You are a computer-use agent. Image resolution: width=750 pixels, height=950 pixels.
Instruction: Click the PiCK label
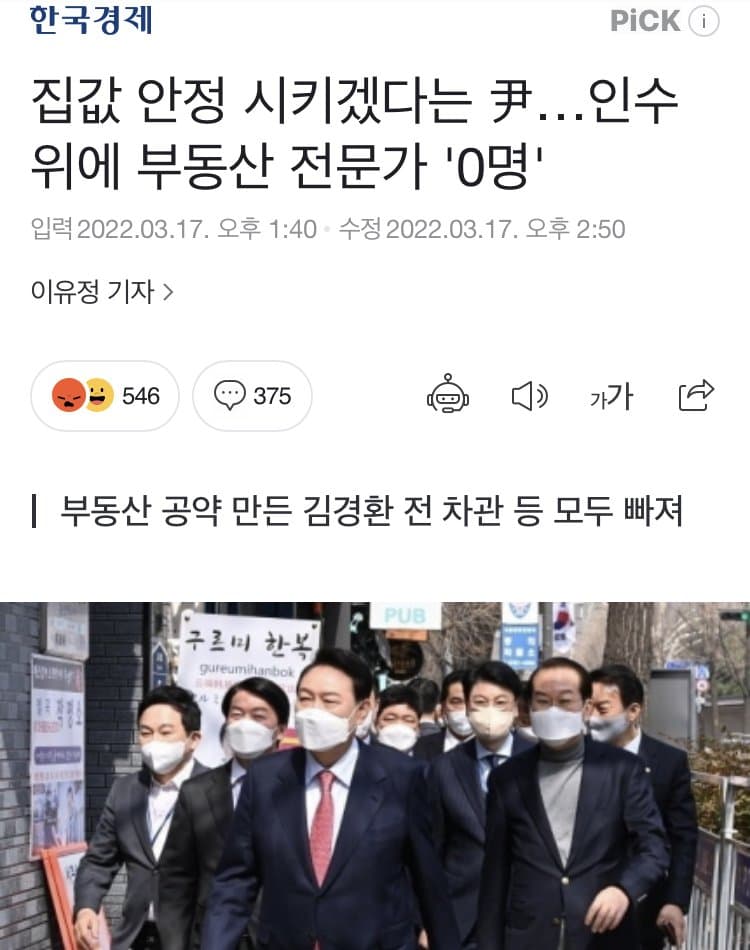click(x=645, y=21)
